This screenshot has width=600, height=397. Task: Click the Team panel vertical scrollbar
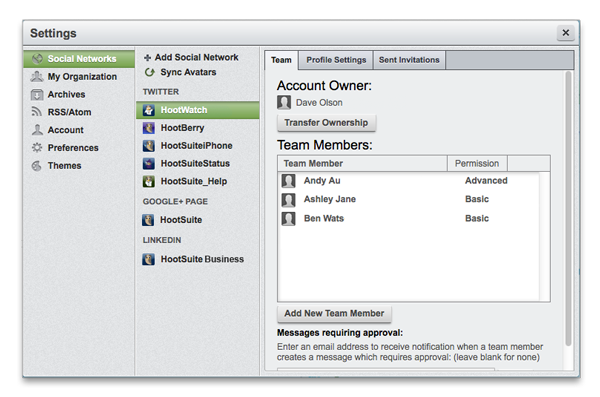[x=569, y=209]
